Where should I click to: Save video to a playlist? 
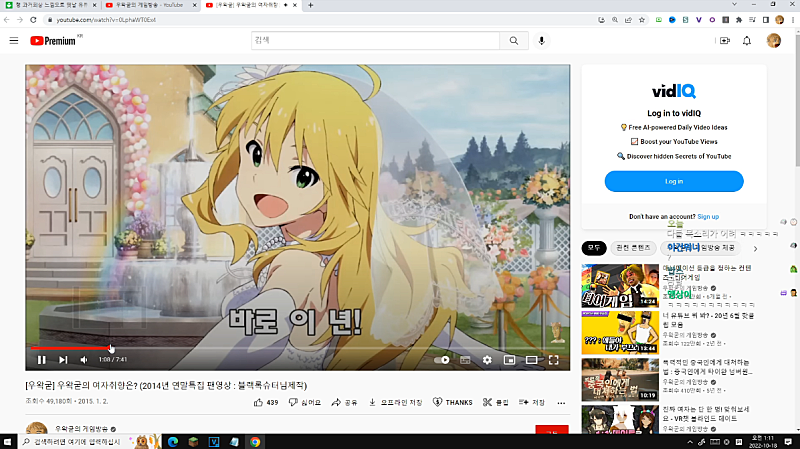(x=532, y=403)
